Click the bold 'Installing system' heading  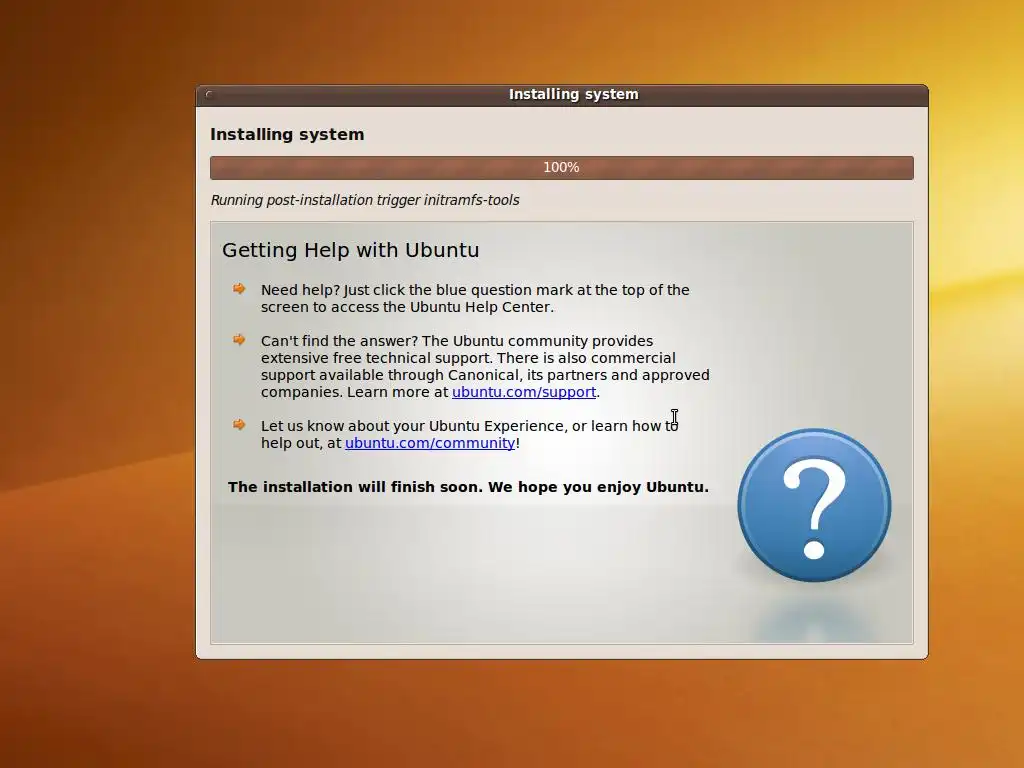pyautogui.click(x=287, y=135)
